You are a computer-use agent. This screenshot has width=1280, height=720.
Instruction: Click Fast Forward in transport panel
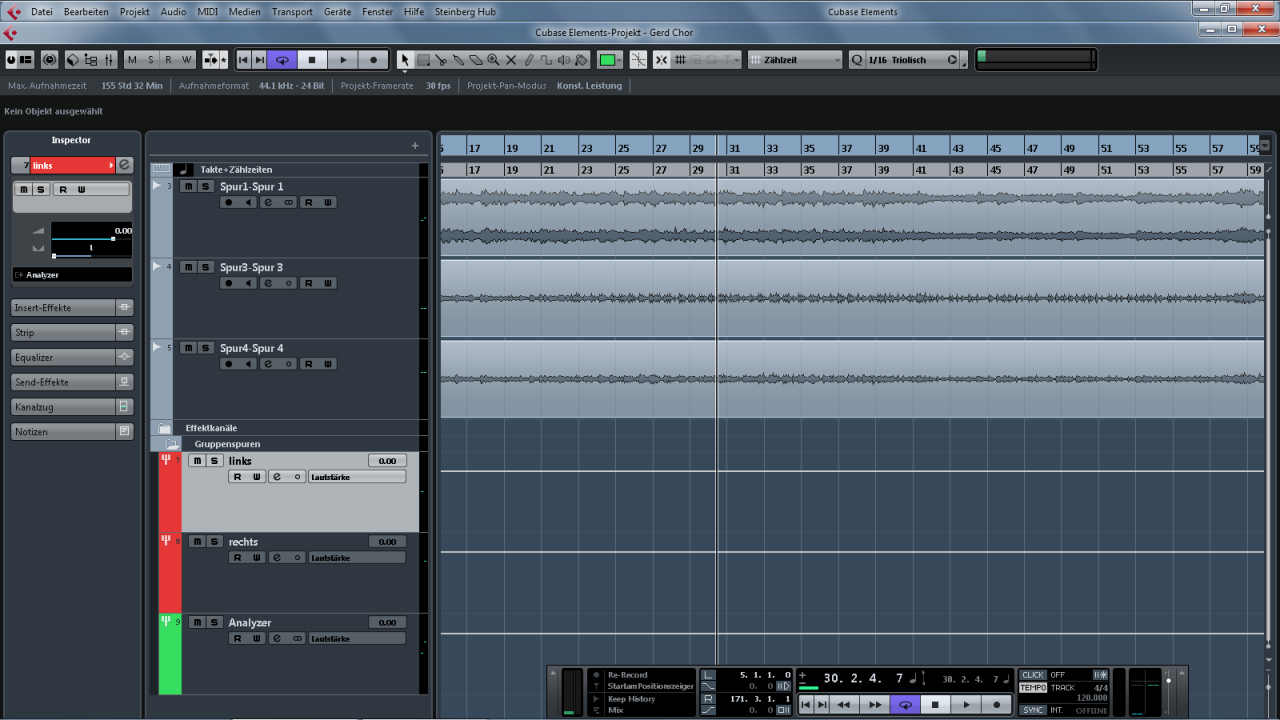click(875, 705)
